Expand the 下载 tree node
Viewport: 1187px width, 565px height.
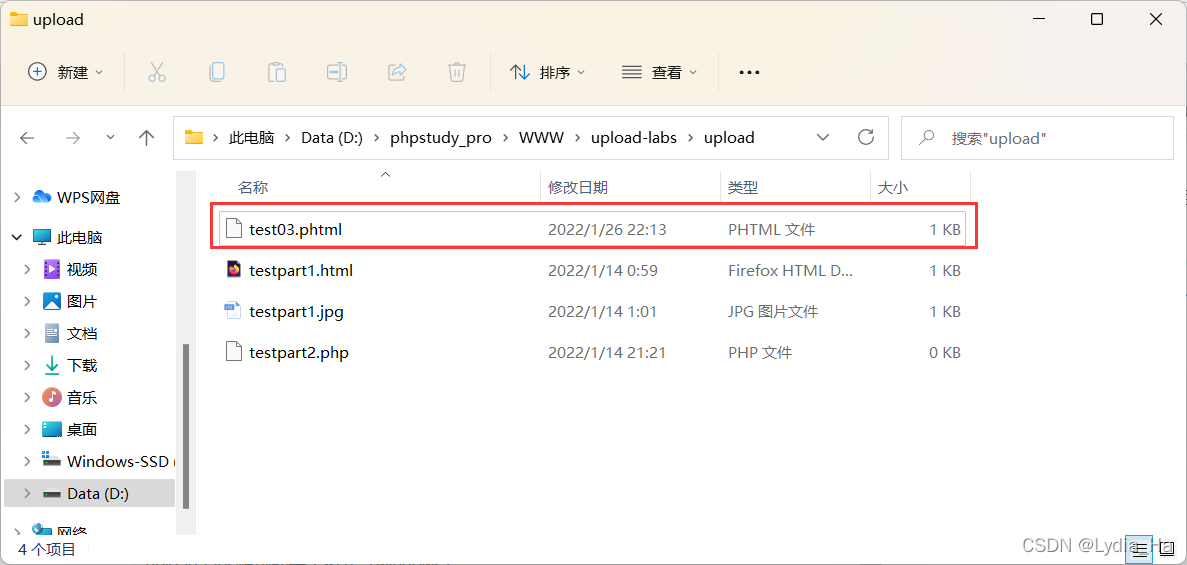tap(27, 366)
